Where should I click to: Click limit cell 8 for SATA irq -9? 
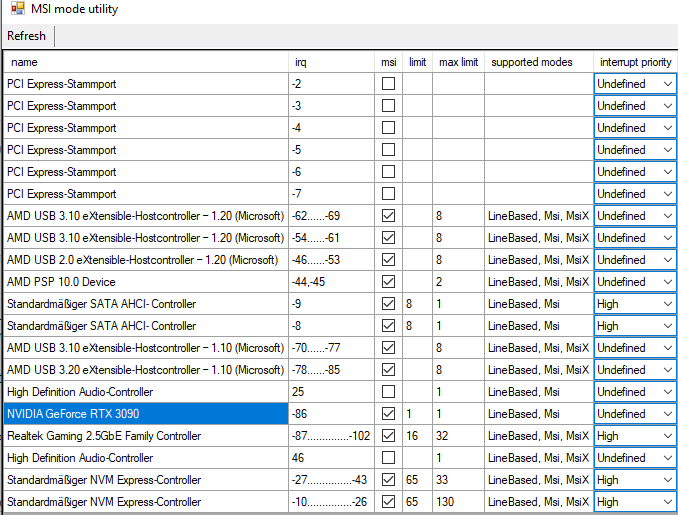[417, 304]
